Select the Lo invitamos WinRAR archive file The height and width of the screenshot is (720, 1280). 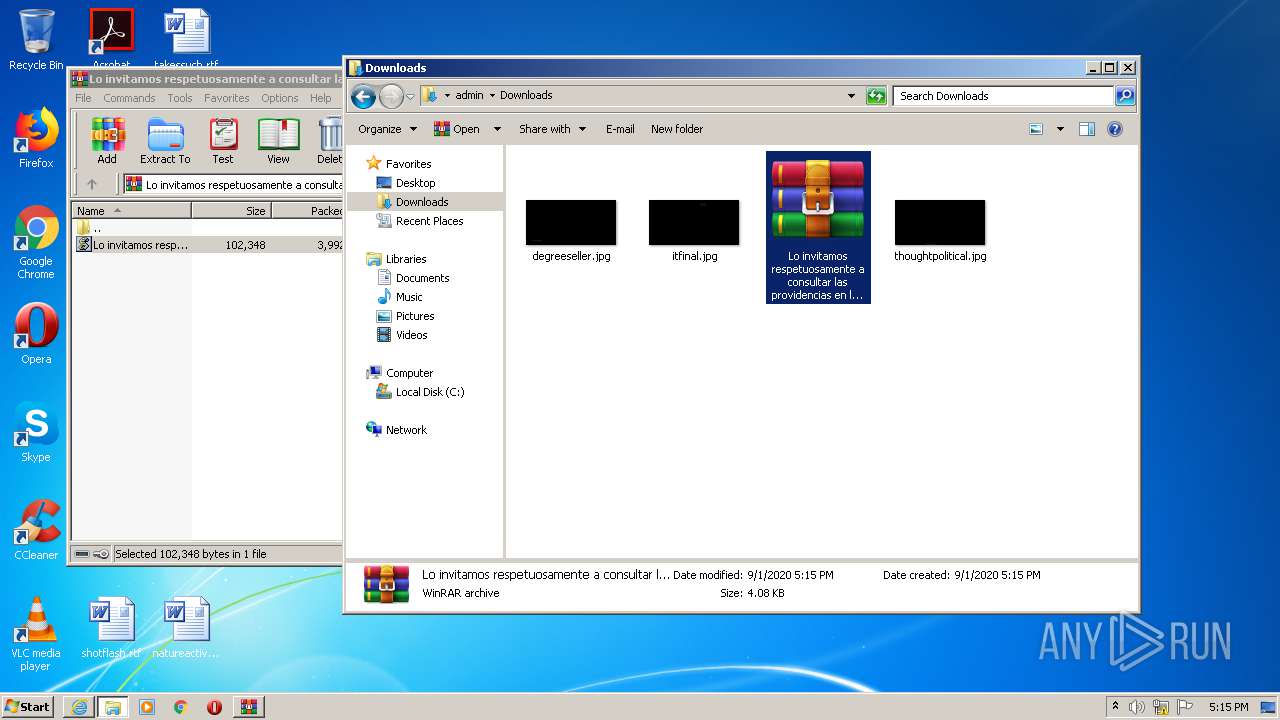[x=818, y=227]
